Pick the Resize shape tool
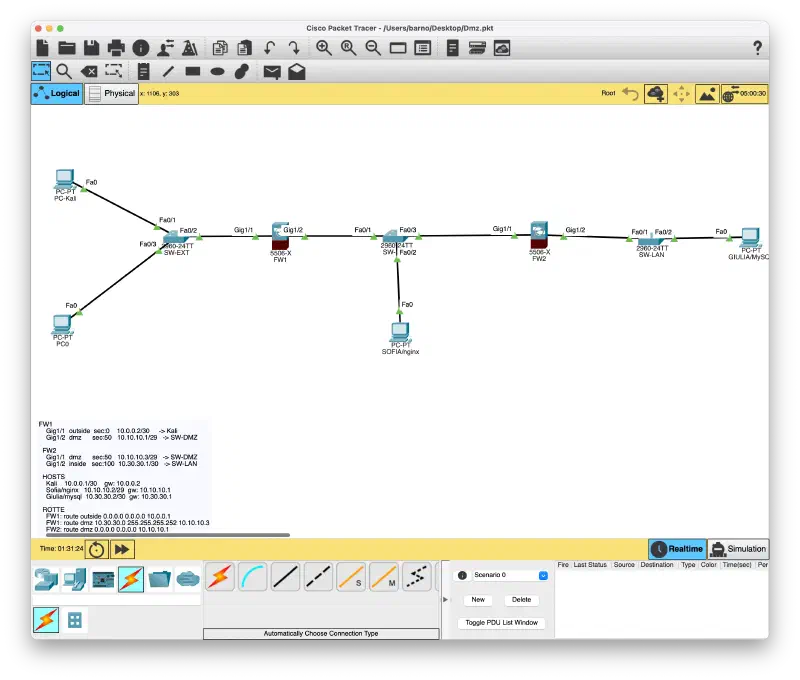 pyautogui.click(x=114, y=71)
